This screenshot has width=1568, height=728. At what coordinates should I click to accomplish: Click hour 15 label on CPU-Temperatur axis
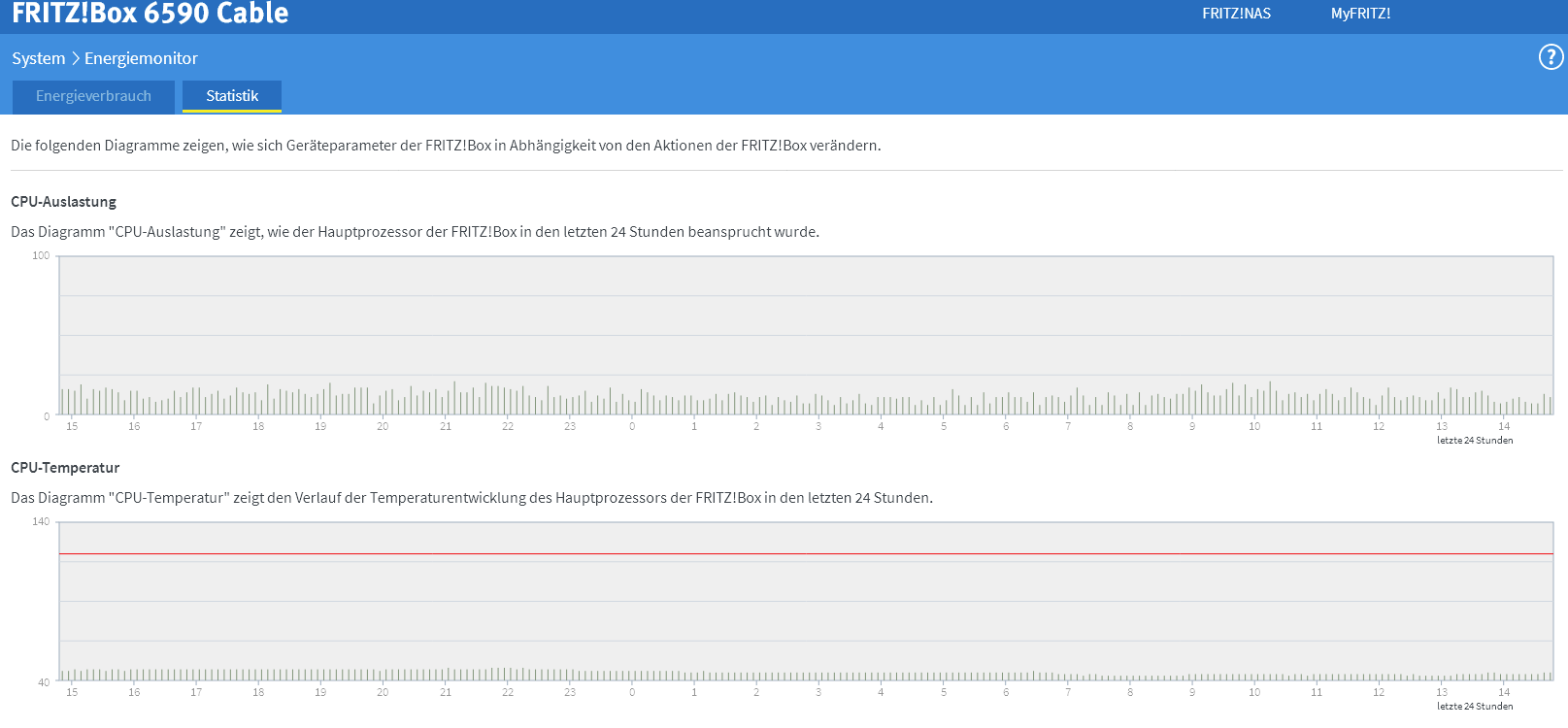72,692
